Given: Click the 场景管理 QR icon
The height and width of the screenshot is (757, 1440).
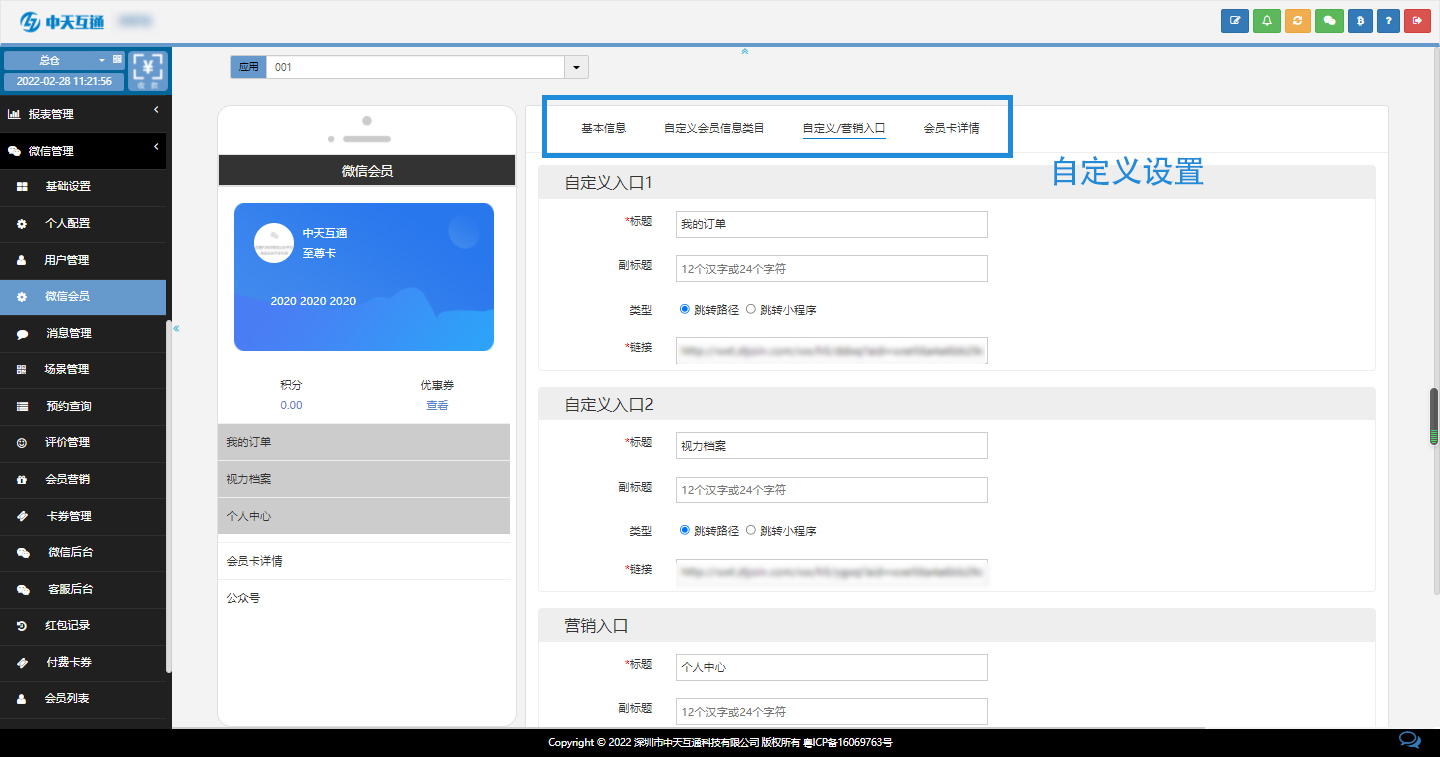Looking at the screenshot, I should click(22, 370).
